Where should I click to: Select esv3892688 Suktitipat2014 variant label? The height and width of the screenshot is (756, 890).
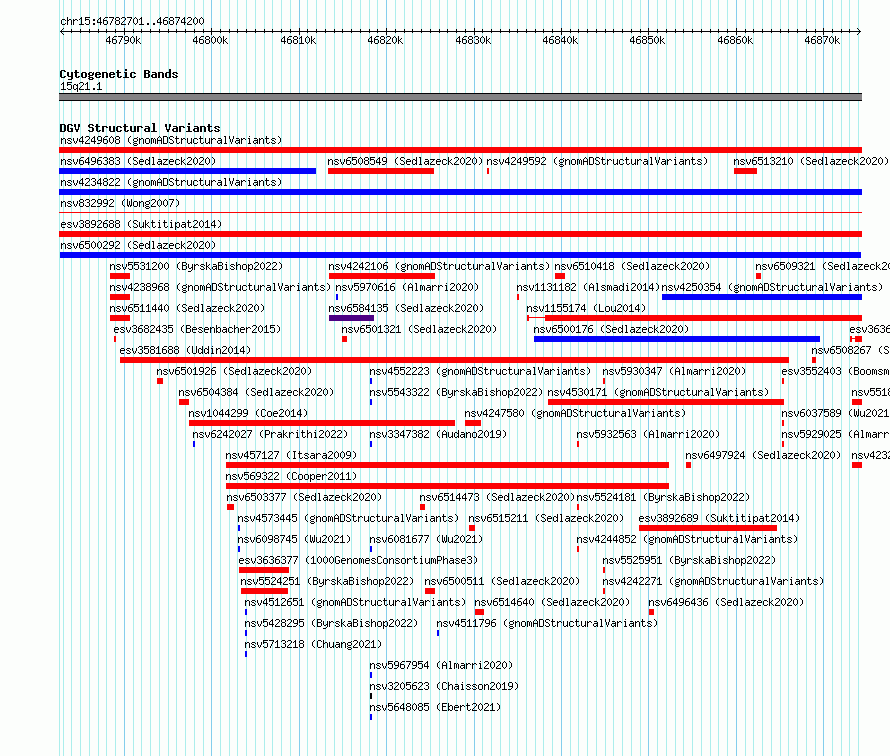141,224
